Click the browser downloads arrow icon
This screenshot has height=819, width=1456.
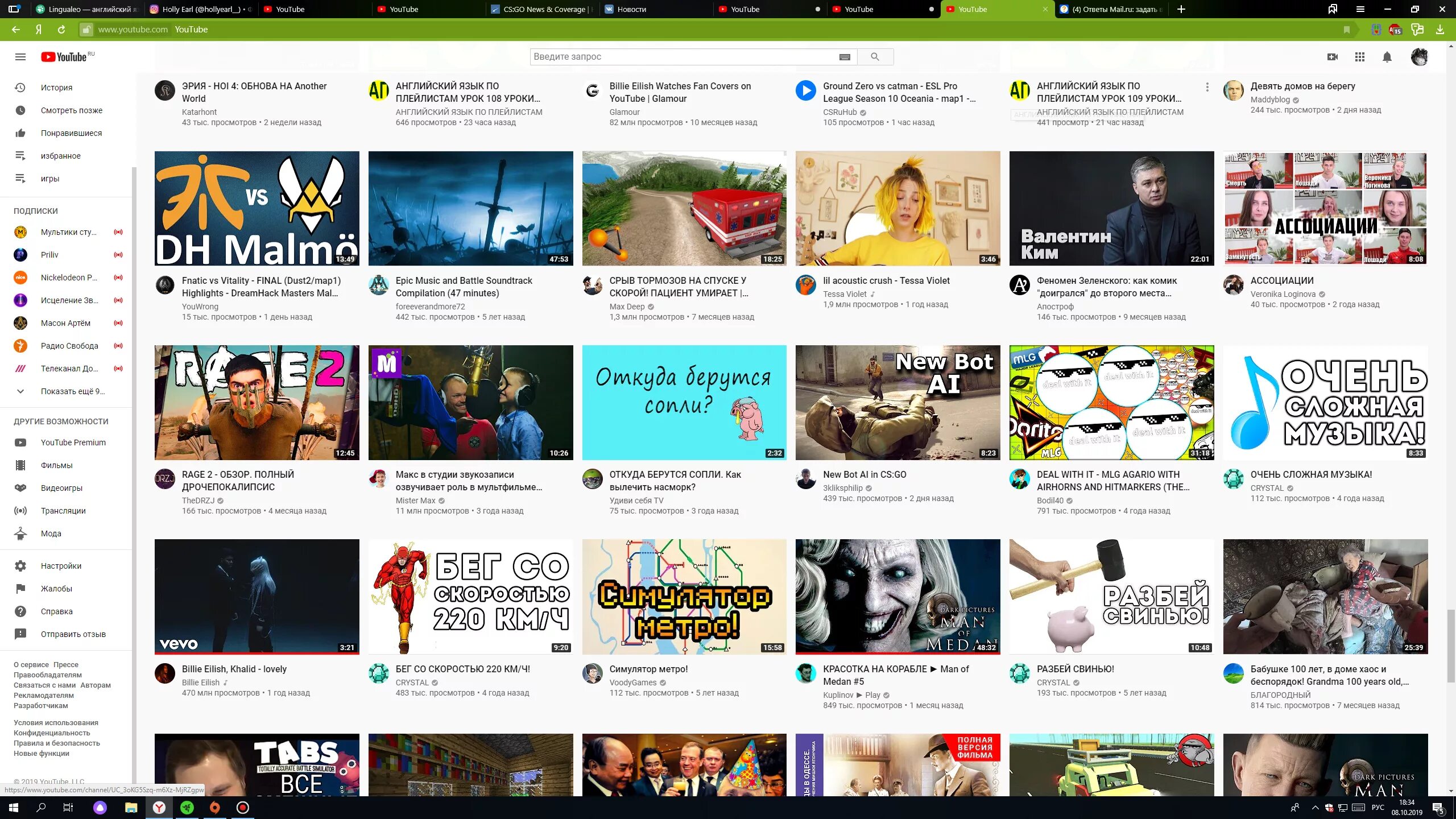pyautogui.click(x=1440, y=30)
